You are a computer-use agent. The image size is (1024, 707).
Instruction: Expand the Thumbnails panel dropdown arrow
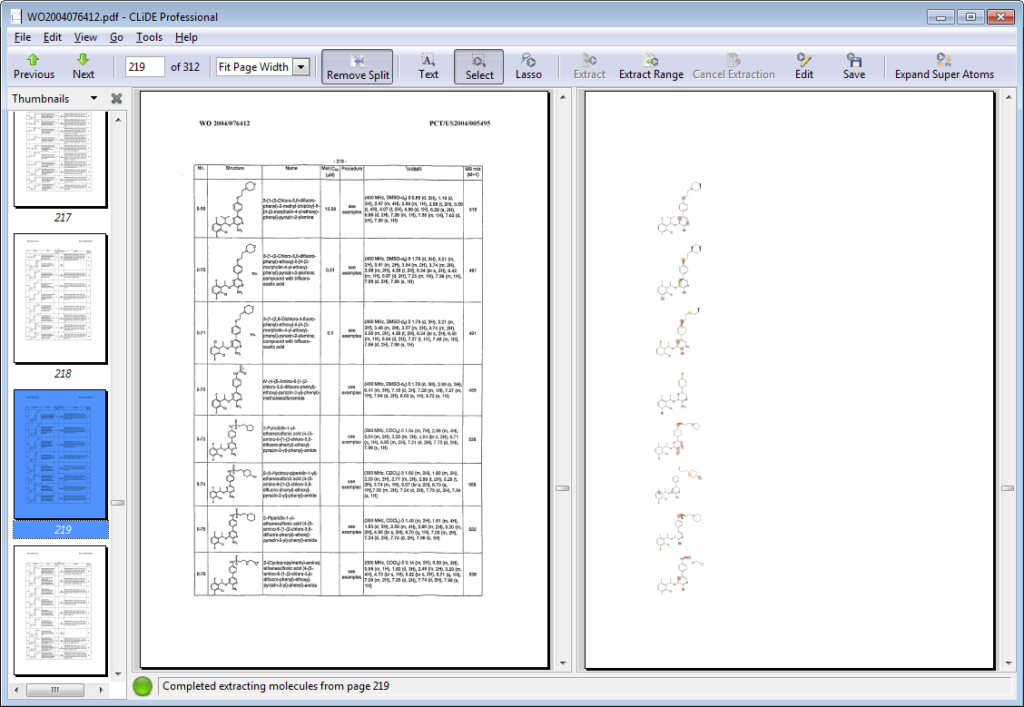tap(94, 99)
